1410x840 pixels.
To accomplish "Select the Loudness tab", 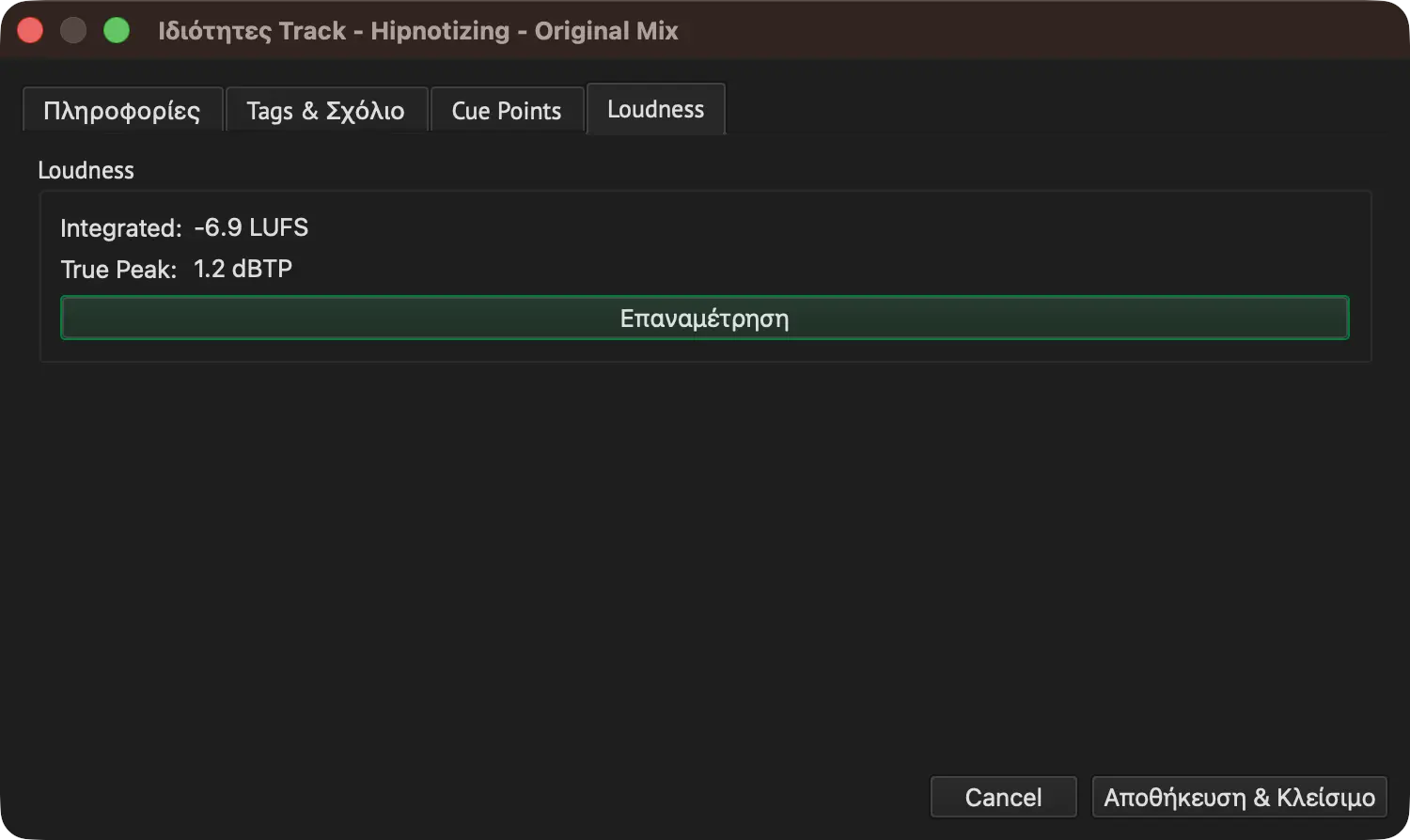I will [x=656, y=109].
